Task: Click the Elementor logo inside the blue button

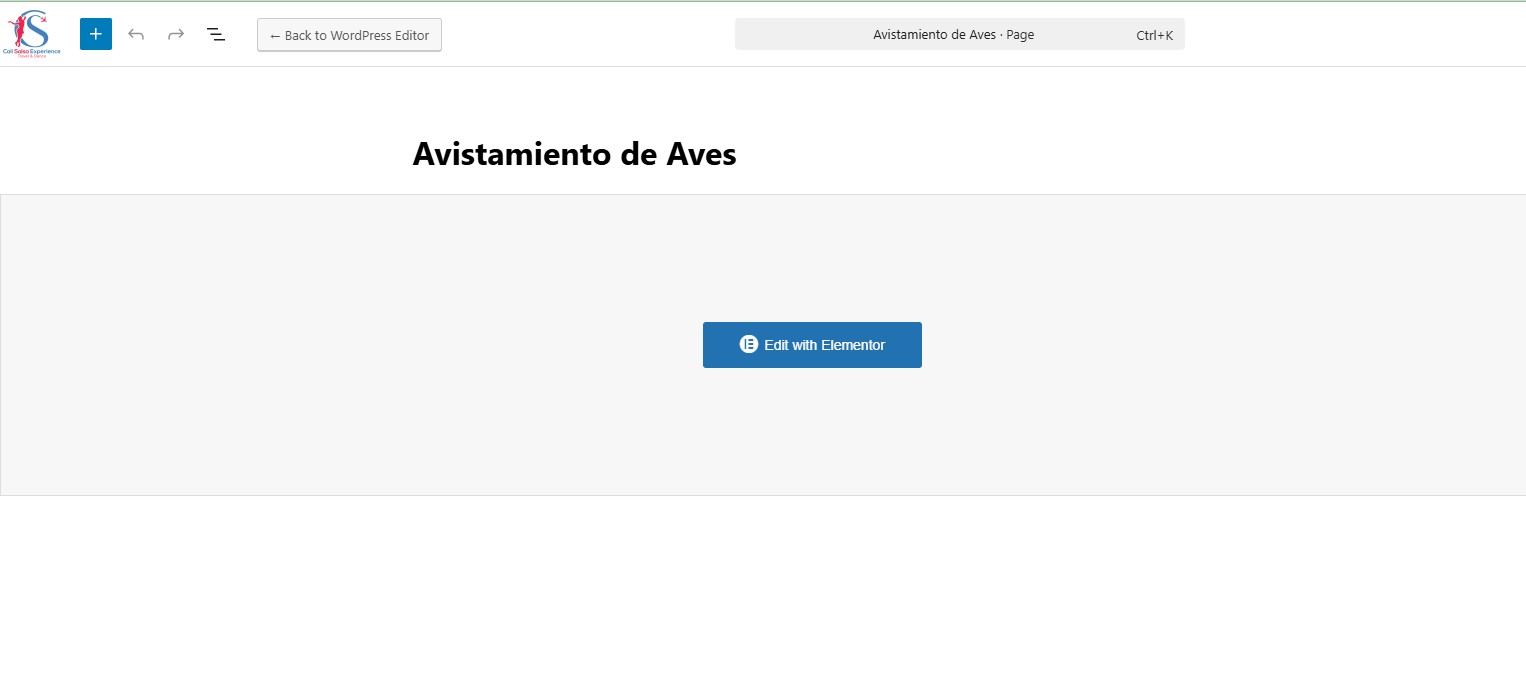Action: 749,344
